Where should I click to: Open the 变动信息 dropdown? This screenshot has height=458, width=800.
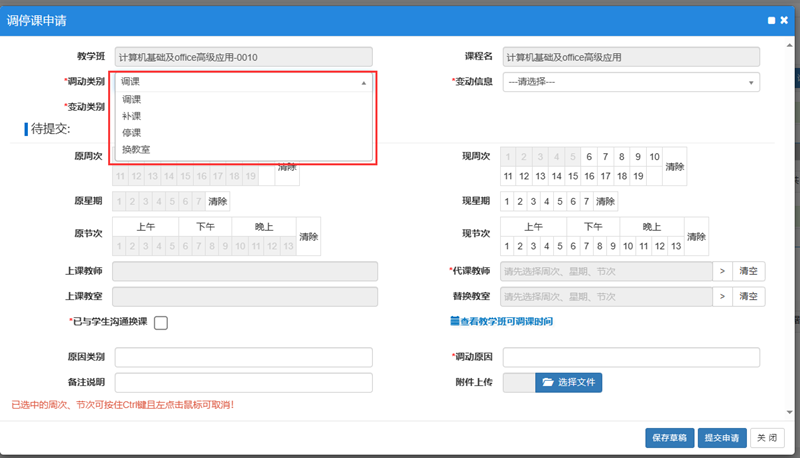pyautogui.click(x=630, y=82)
